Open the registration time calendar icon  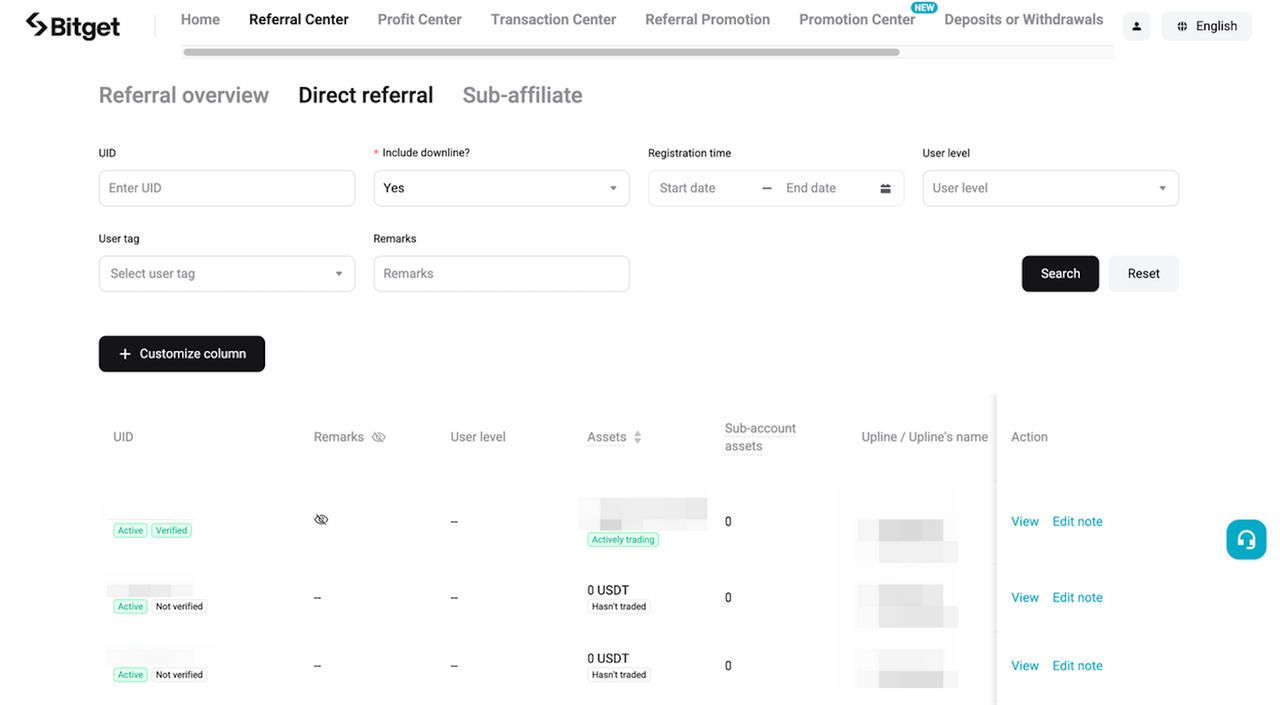point(885,188)
